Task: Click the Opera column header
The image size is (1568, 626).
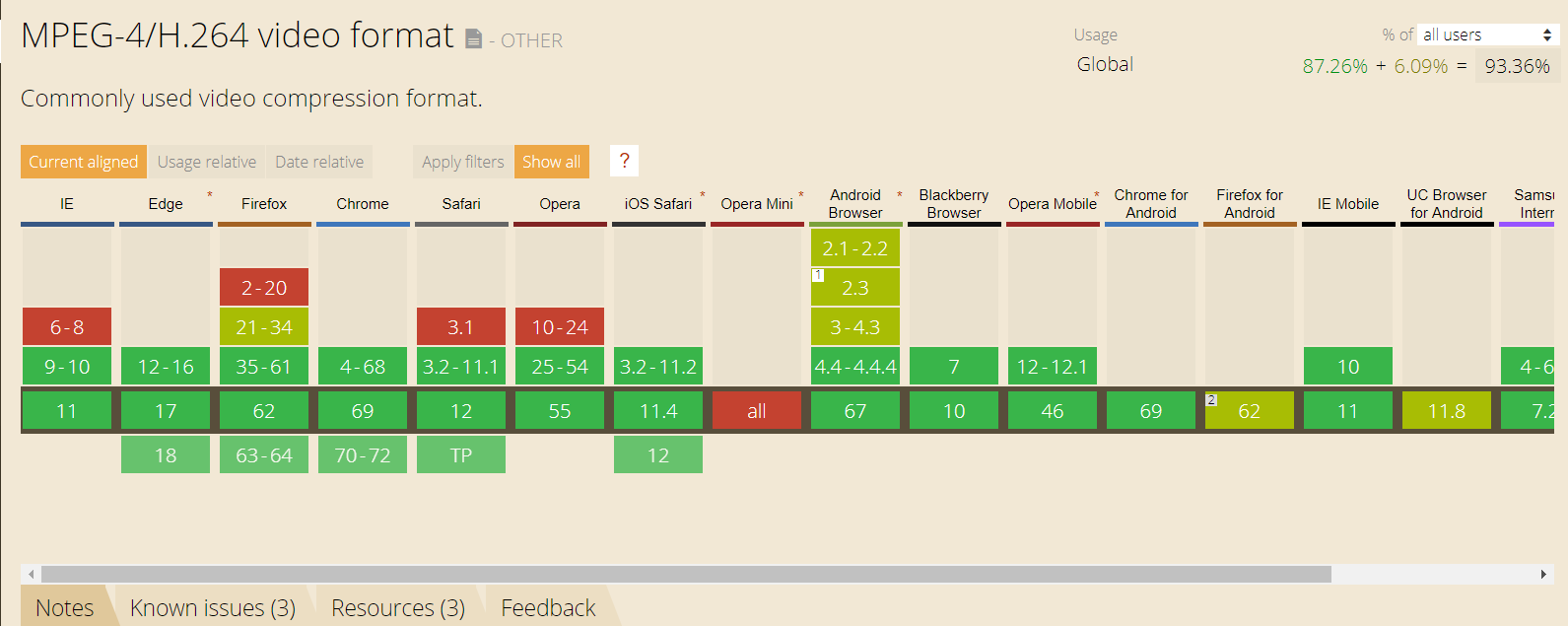Action: (560, 204)
